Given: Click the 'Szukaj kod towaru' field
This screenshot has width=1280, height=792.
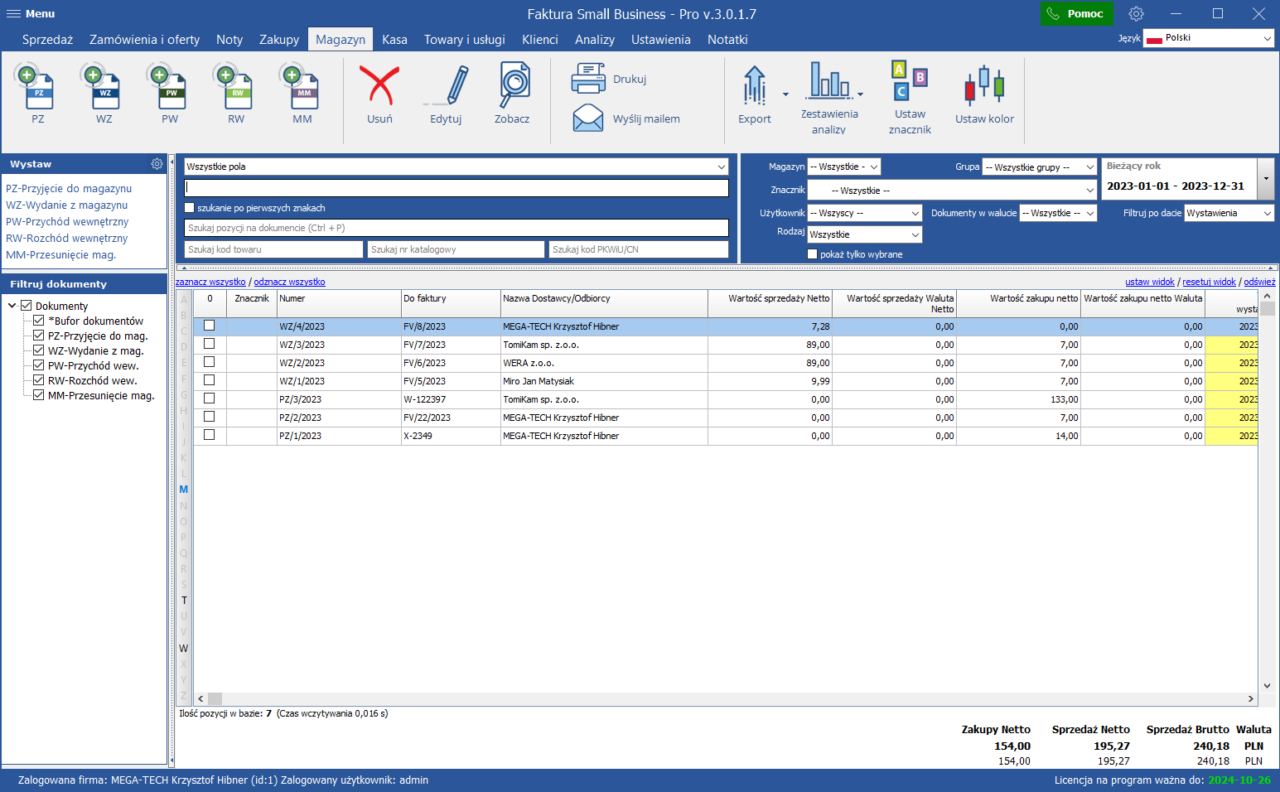Looking at the screenshot, I should click(273, 249).
